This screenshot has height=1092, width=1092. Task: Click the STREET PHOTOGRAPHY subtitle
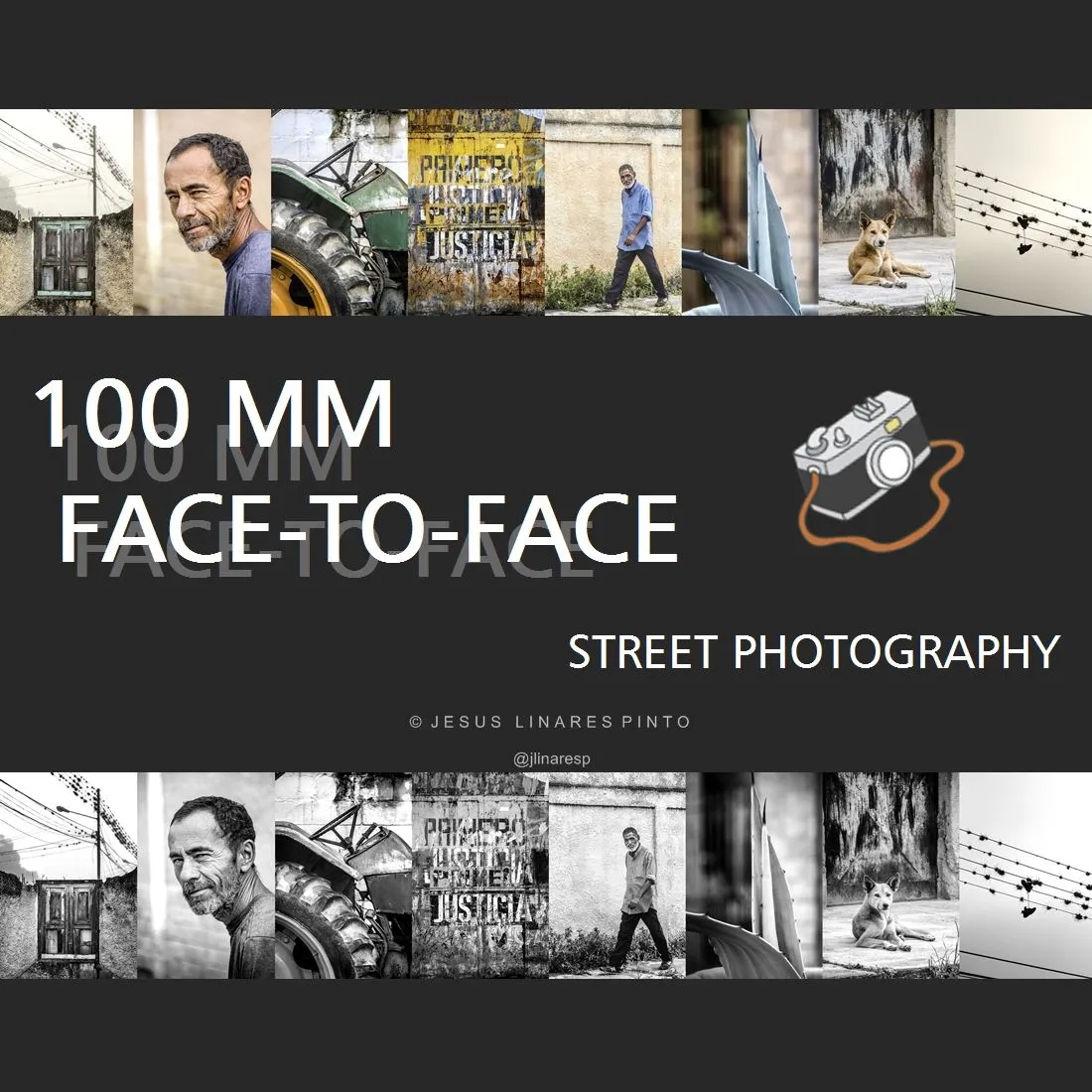pyautogui.click(x=814, y=652)
